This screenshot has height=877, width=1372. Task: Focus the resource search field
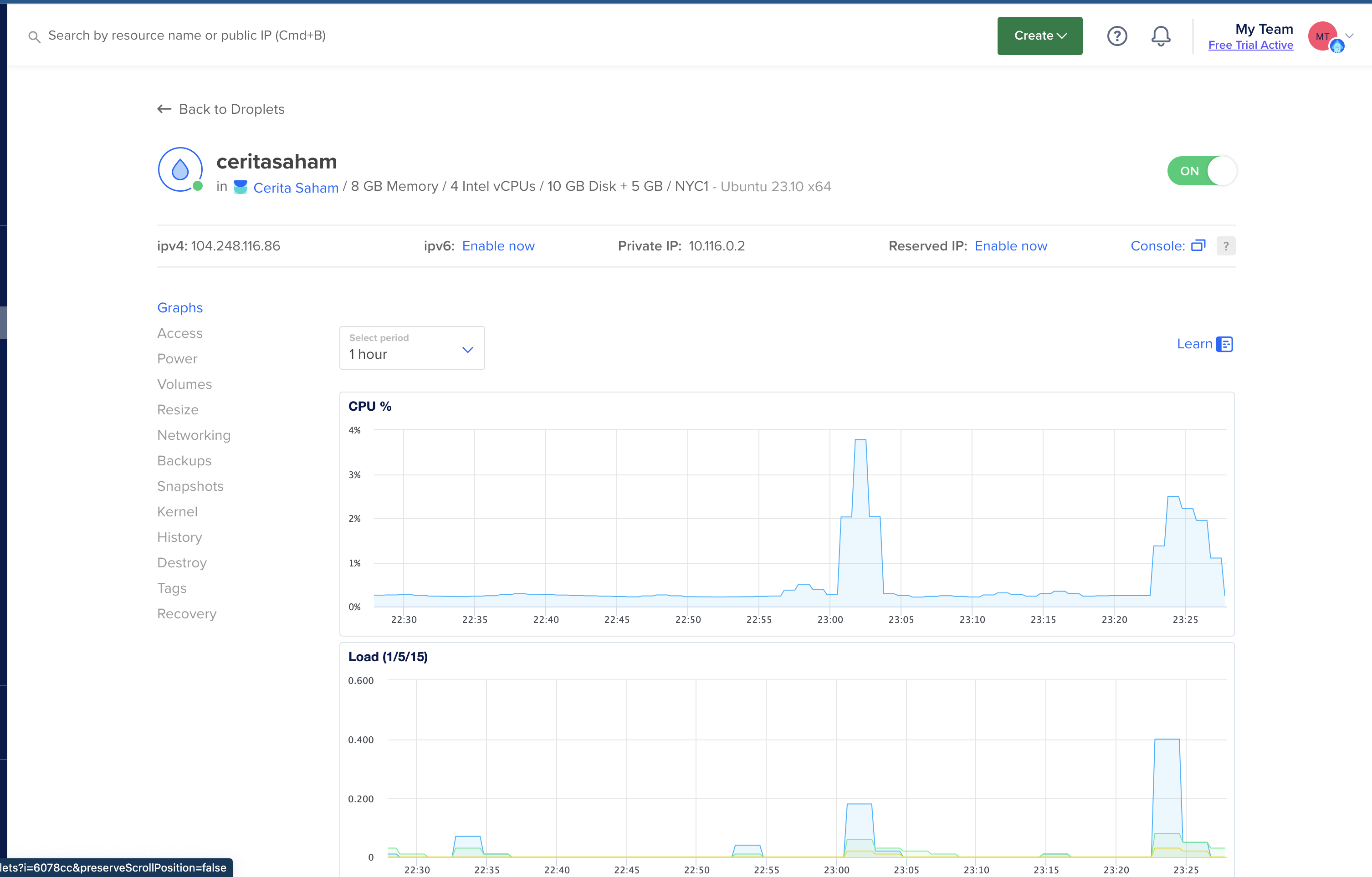pyautogui.click(x=187, y=36)
